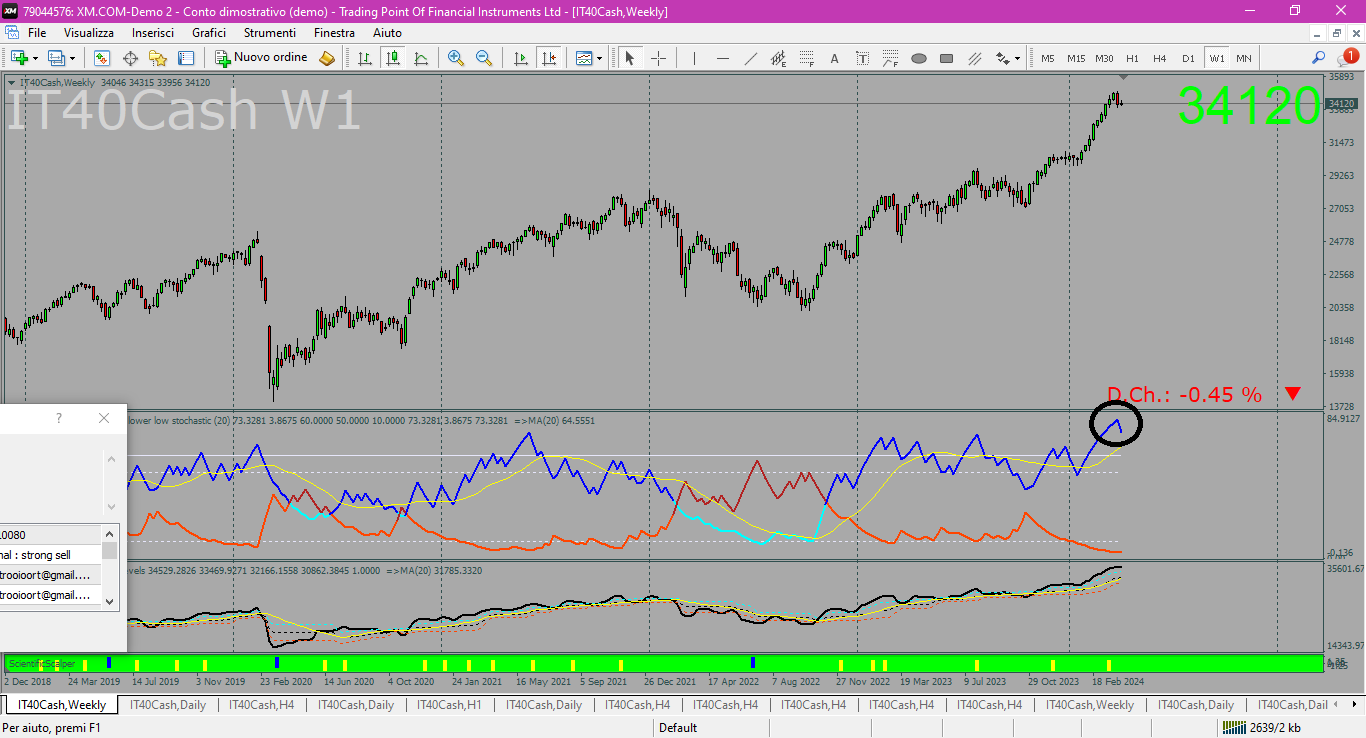
Task: Draw a vertical line
Action: click(x=694, y=58)
